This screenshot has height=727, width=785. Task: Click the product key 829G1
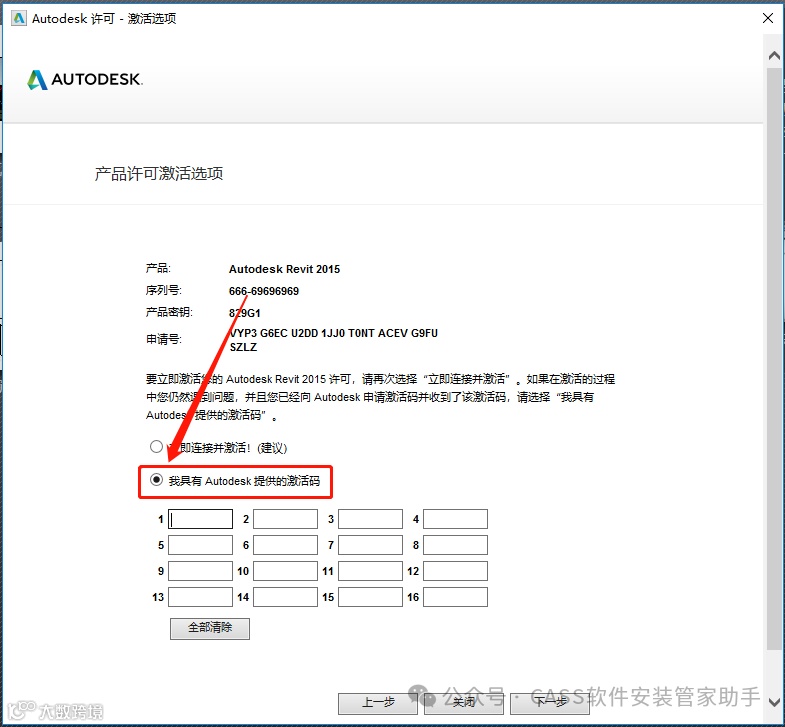click(245, 313)
